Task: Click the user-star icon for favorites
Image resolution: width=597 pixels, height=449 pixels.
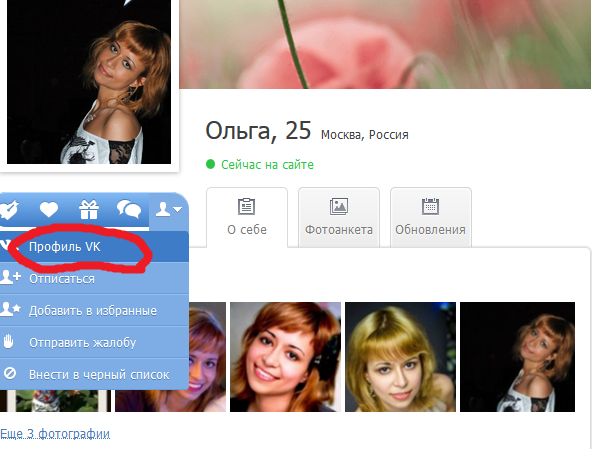Action: pyautogui.click(x=10, y=309)
